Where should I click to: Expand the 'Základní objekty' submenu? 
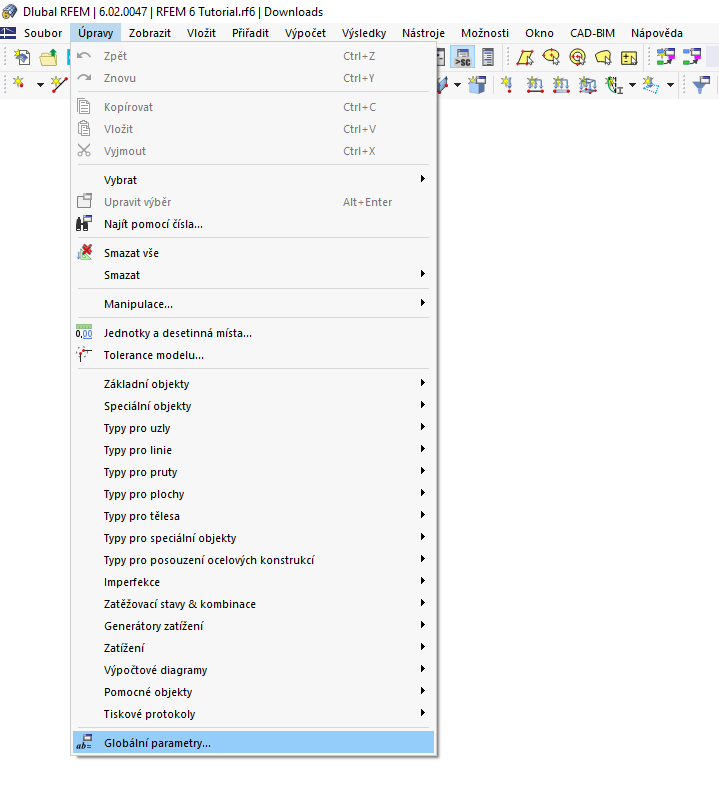point(253,384)
